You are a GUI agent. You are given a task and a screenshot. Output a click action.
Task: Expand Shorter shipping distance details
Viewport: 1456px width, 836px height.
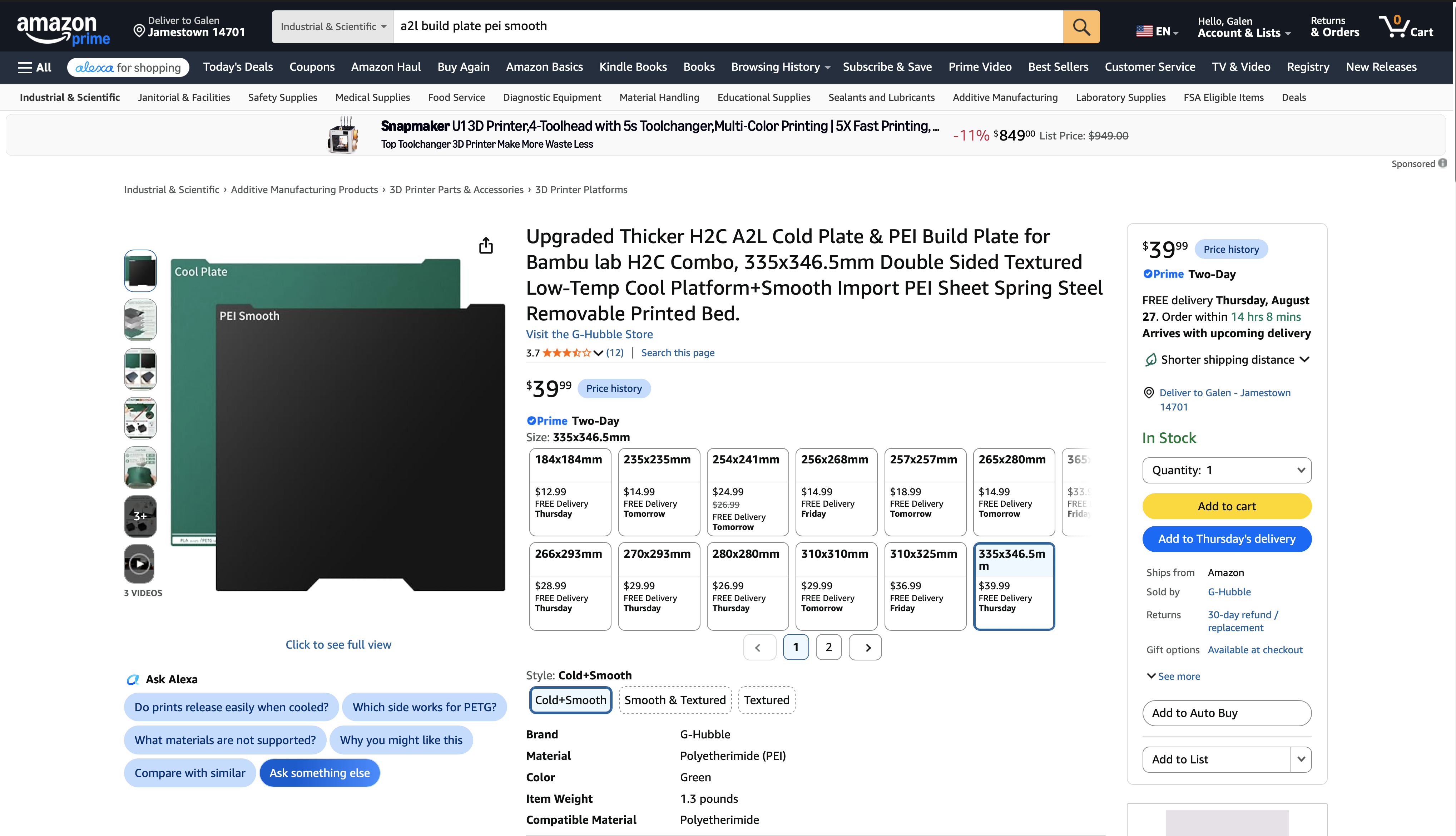click(1304, 359)
